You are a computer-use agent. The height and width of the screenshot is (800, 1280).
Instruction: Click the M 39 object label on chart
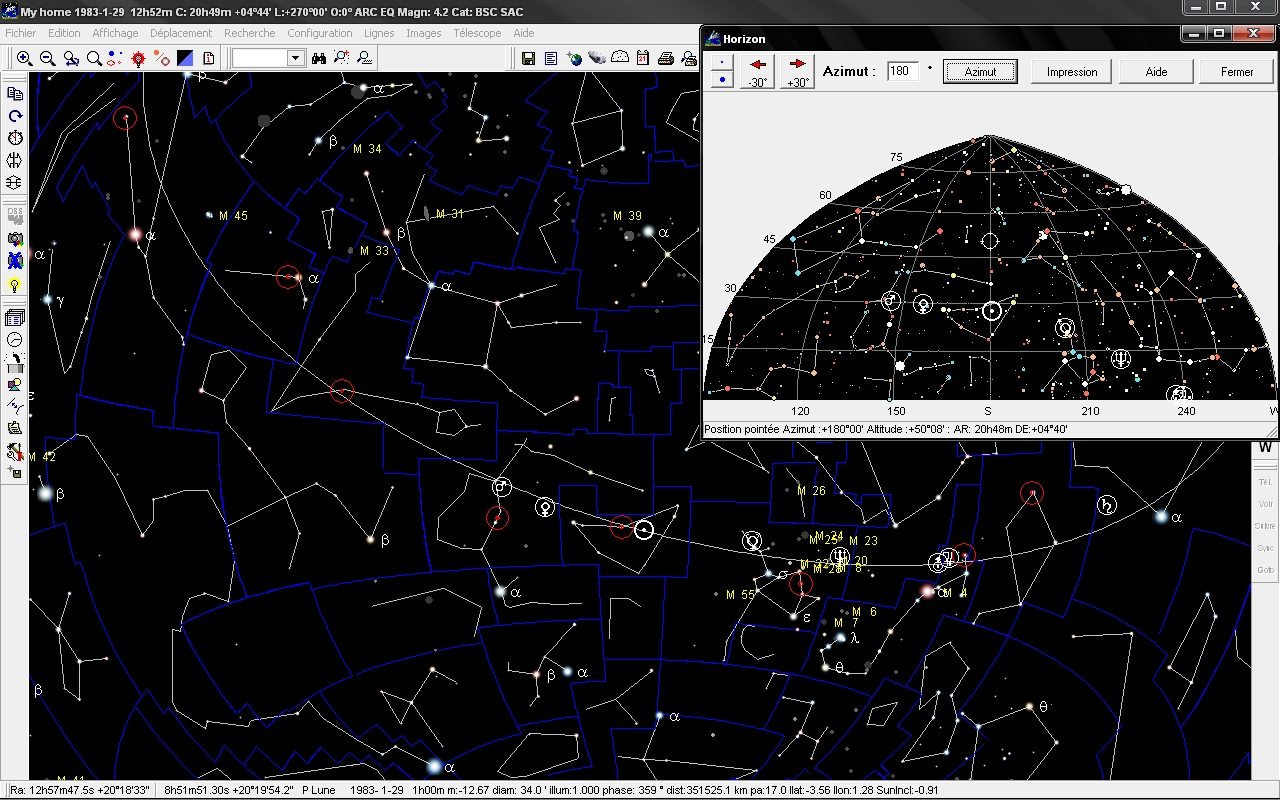pos(627,216)
